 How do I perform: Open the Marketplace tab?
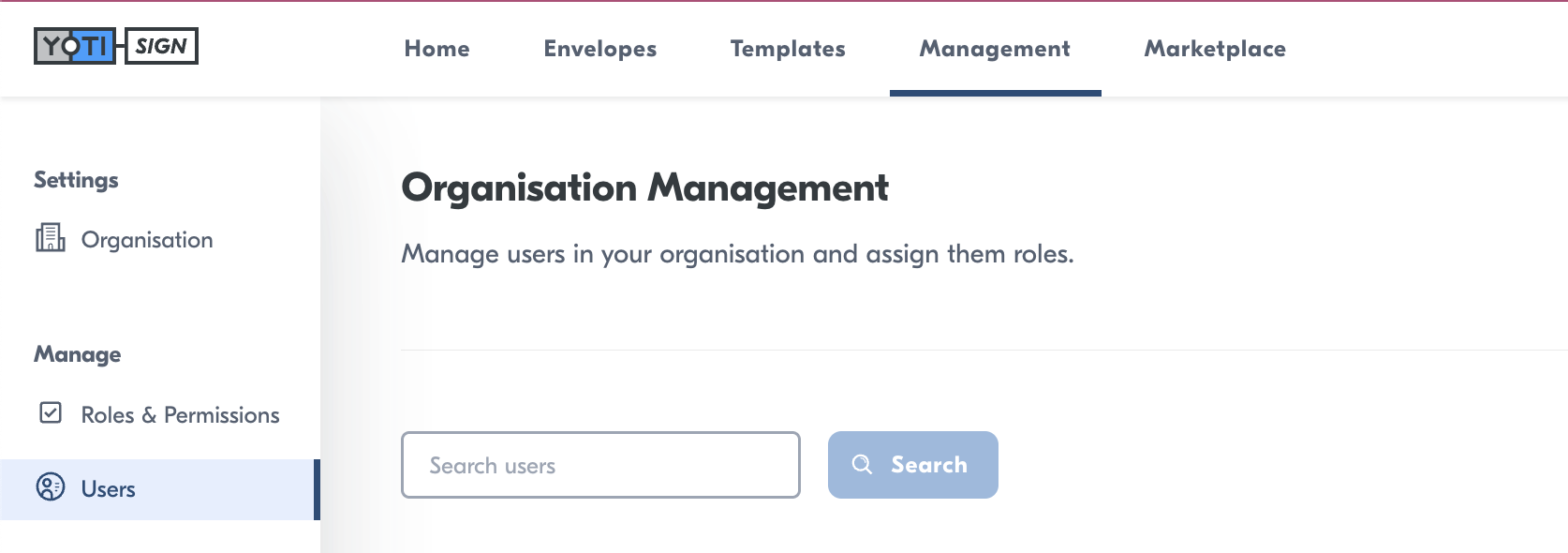point(1215,49)
